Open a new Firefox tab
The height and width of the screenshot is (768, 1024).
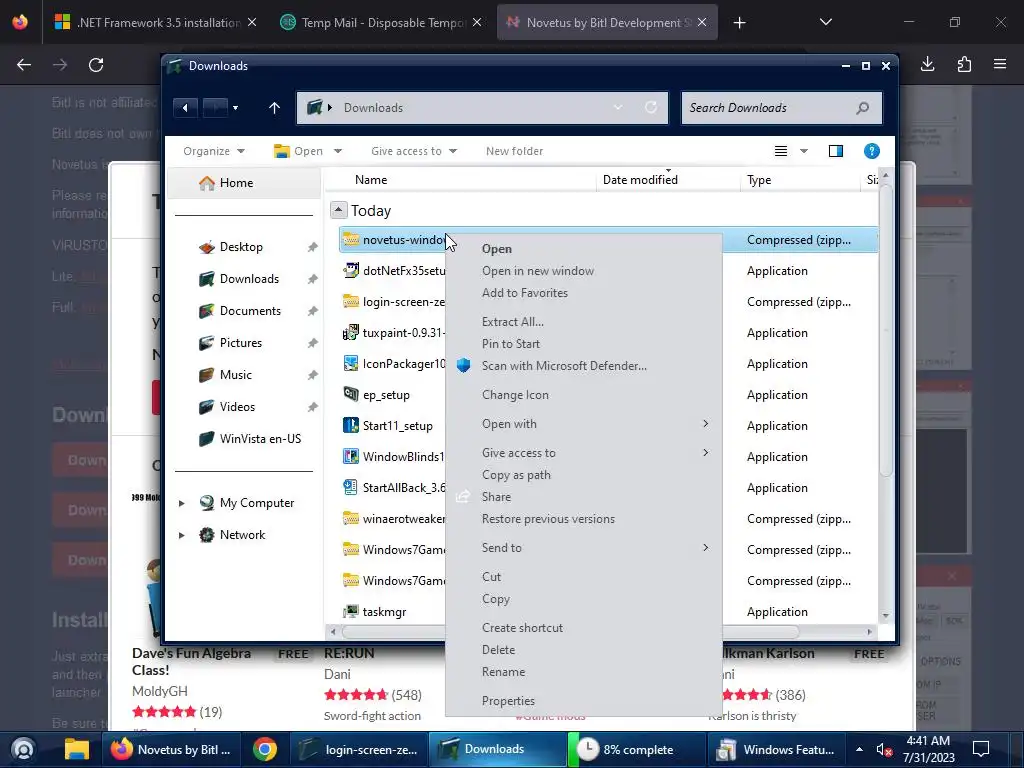click(x=739, y=23)
